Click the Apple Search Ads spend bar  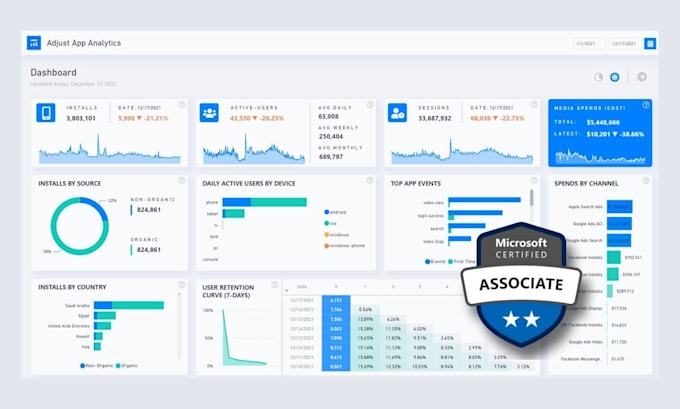[x=619, y=206]
